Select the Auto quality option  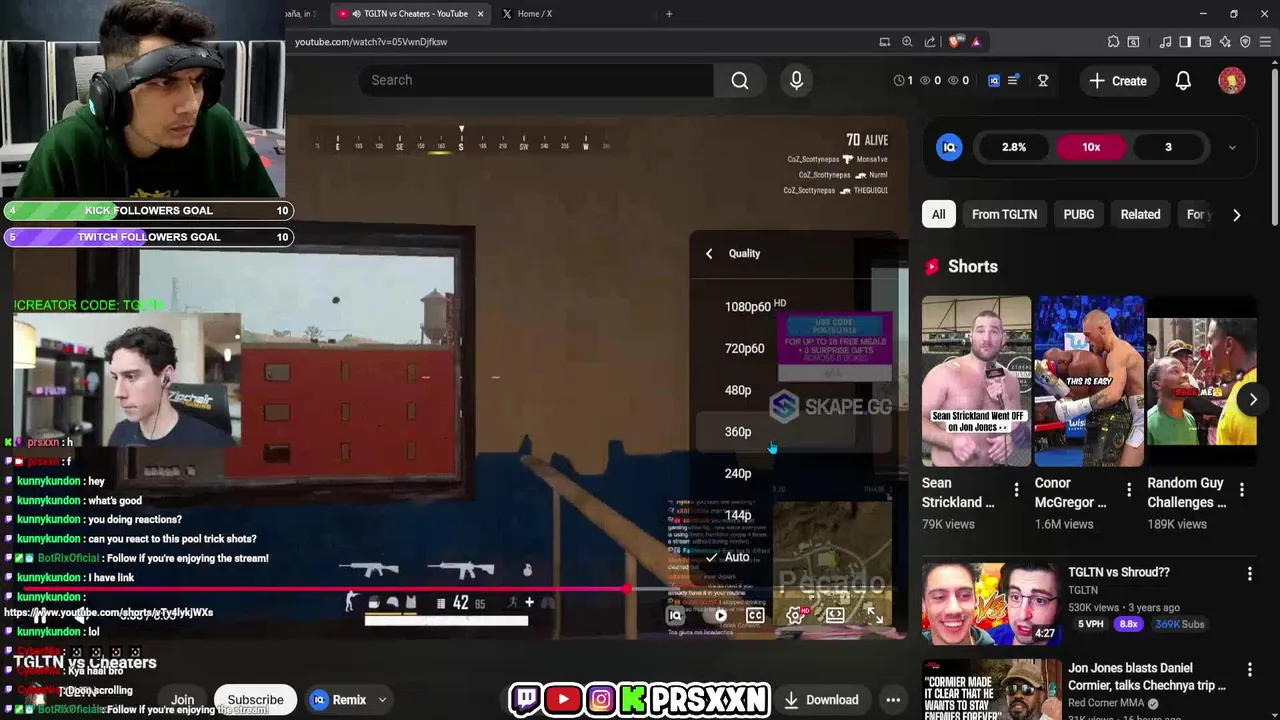click(795, 557)
